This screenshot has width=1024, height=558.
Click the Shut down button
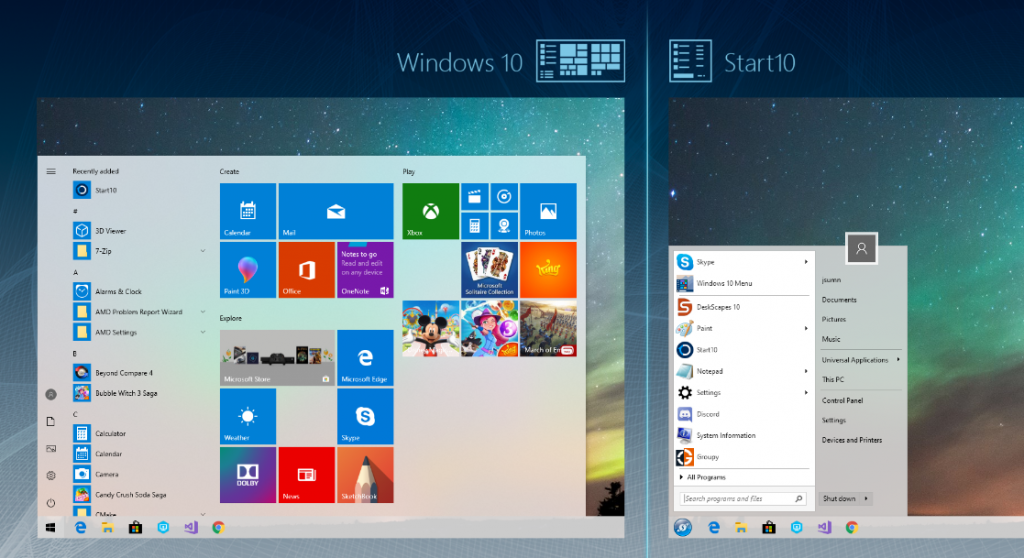(839, 499)
